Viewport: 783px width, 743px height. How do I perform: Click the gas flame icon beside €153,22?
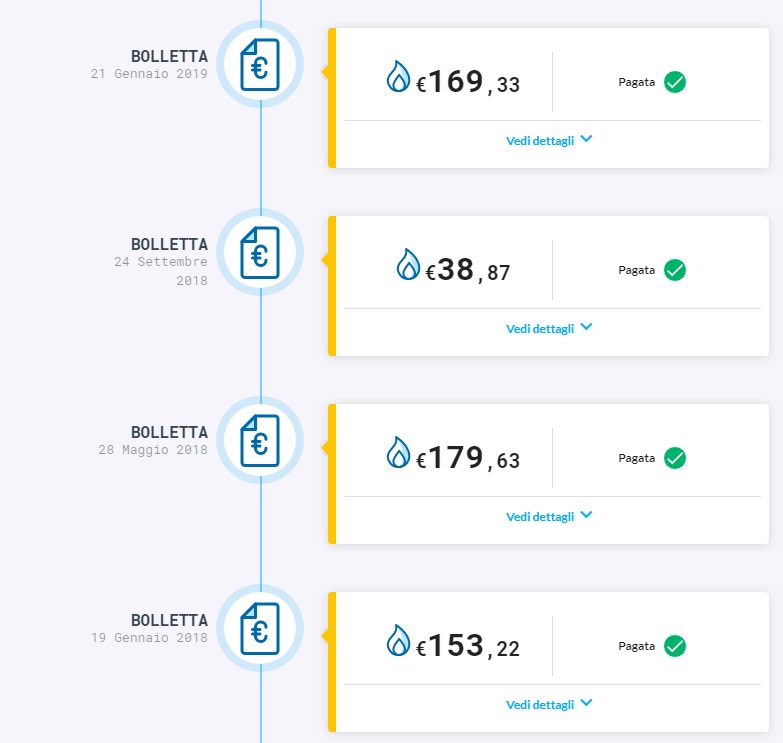398,640
